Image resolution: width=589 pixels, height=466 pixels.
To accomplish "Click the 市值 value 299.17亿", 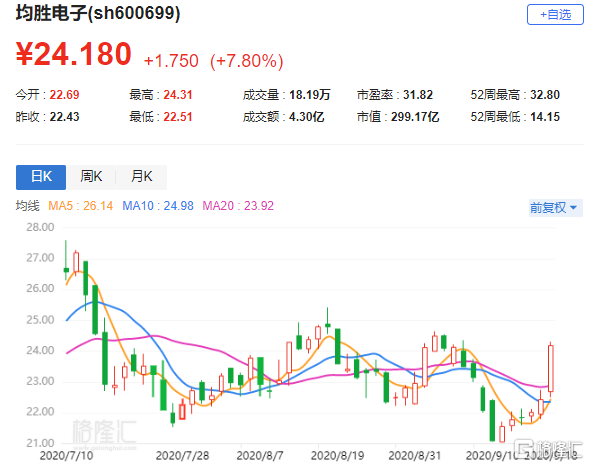I will (x=415, y=117).
